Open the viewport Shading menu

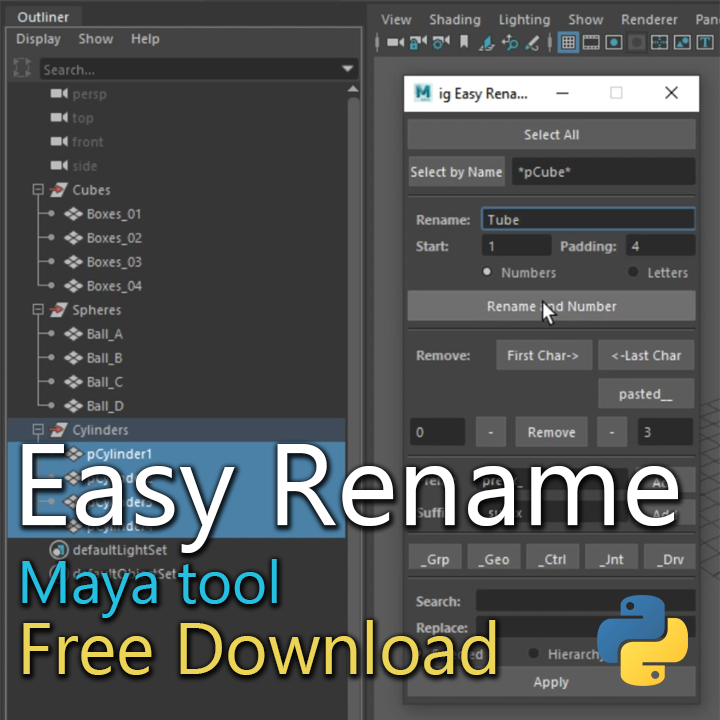(x=455, y=20)
